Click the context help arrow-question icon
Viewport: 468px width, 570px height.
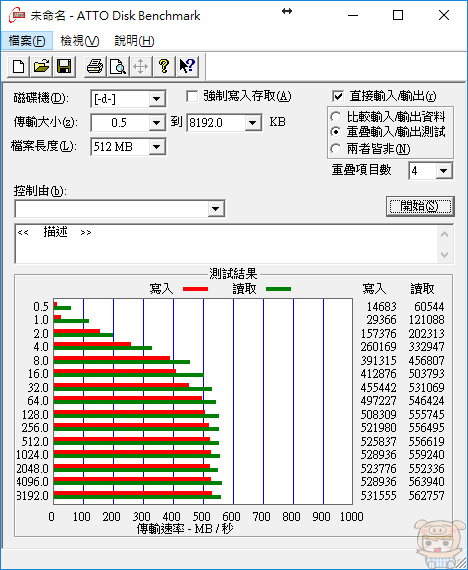pyautogui.click(x=187, y=67)
